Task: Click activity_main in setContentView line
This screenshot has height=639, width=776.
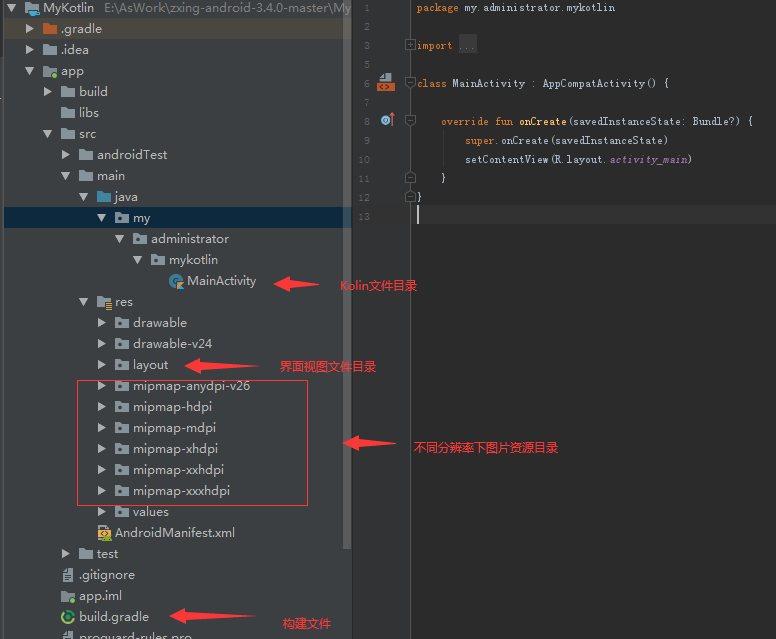Action: pyautogui.click(x=648, y=159)
